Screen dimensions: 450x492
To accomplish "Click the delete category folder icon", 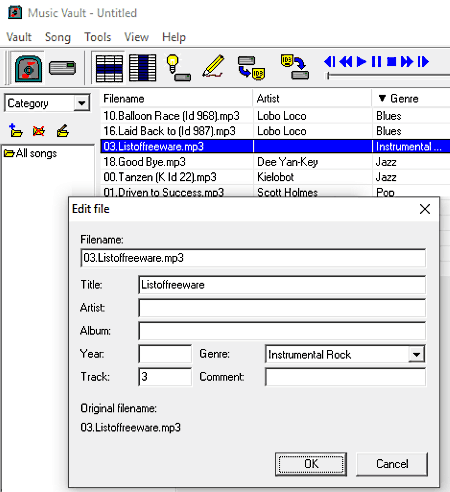I will click(x=39, y=131).
